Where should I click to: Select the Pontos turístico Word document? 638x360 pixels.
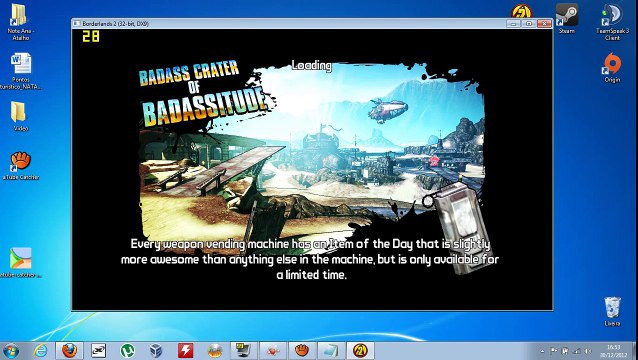pos(20,71)
